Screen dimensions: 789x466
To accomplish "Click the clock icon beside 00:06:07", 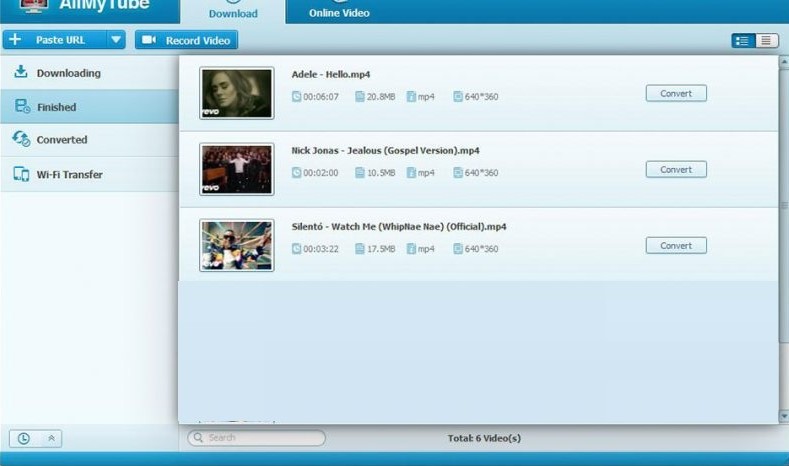I will tap(296, 96).
